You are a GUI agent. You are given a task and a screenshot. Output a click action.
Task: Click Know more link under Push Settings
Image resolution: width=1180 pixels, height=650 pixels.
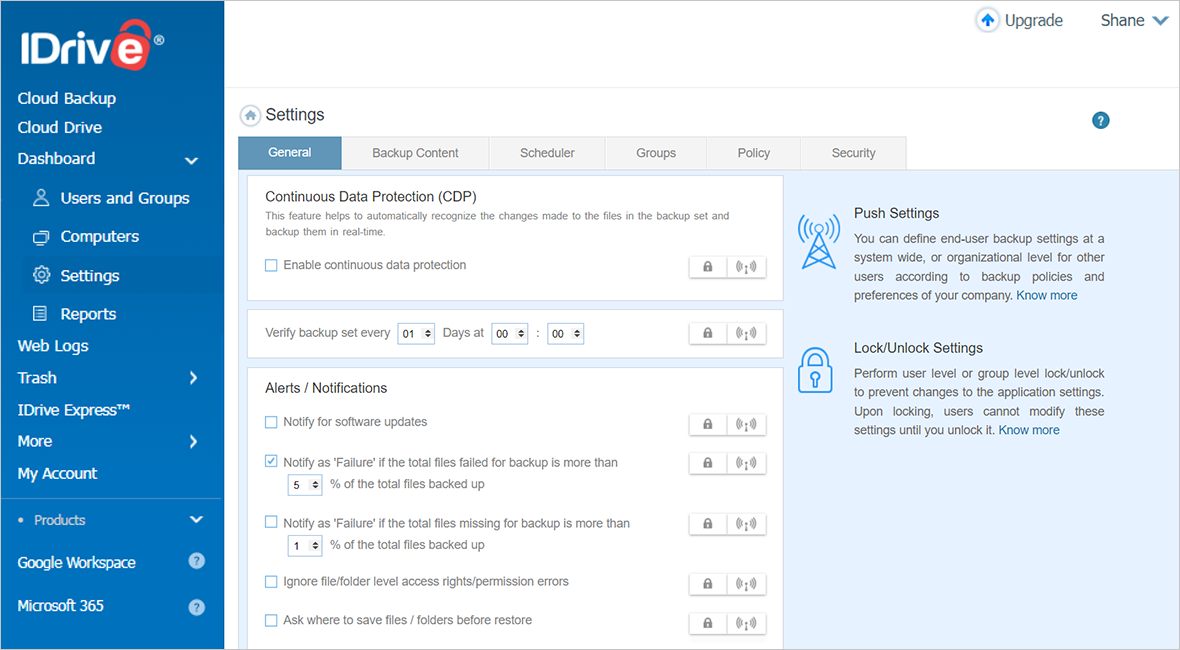pyautogui.click(x=1047, y=295)
